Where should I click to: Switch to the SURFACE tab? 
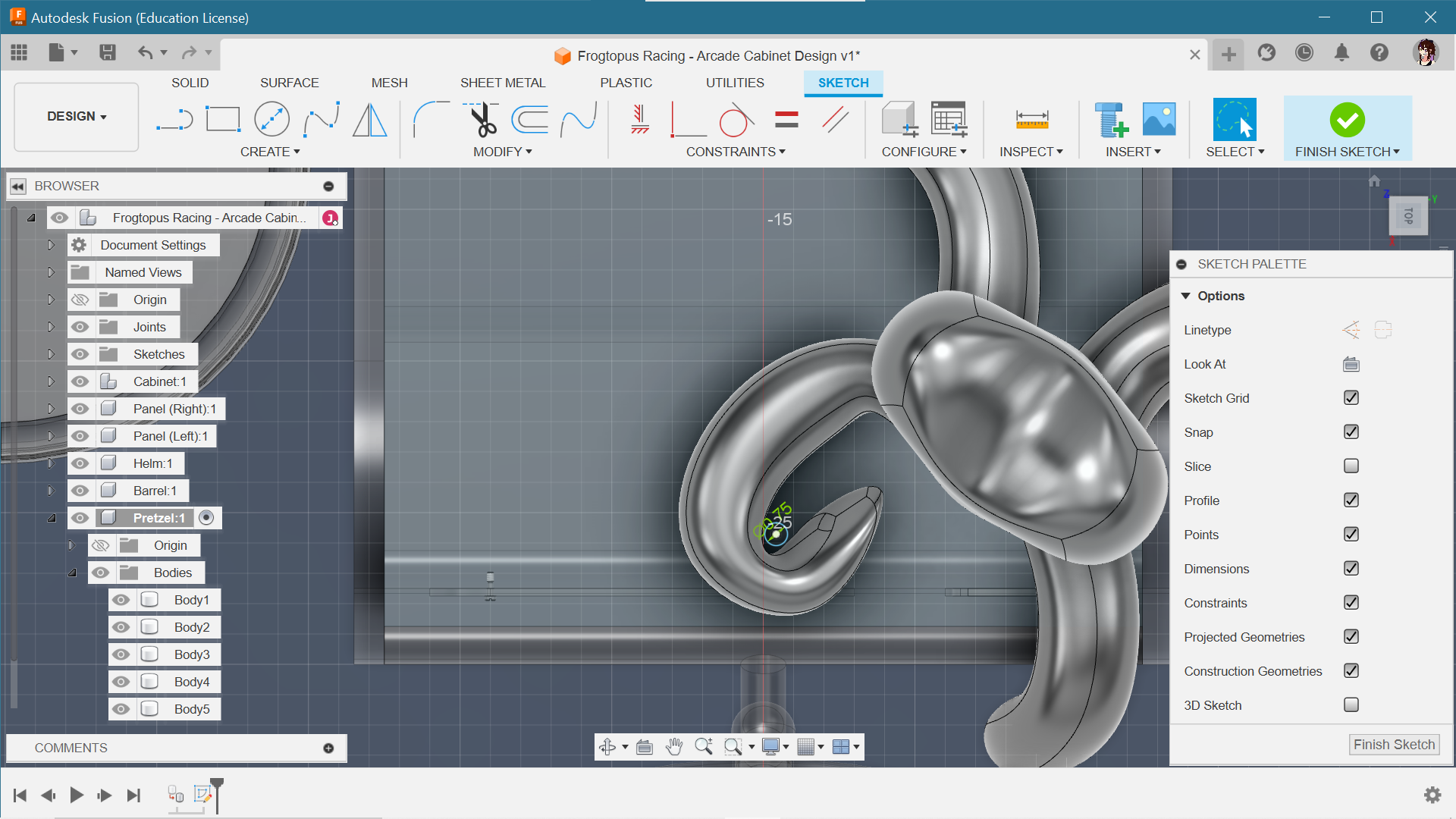[x=289, y=83]
